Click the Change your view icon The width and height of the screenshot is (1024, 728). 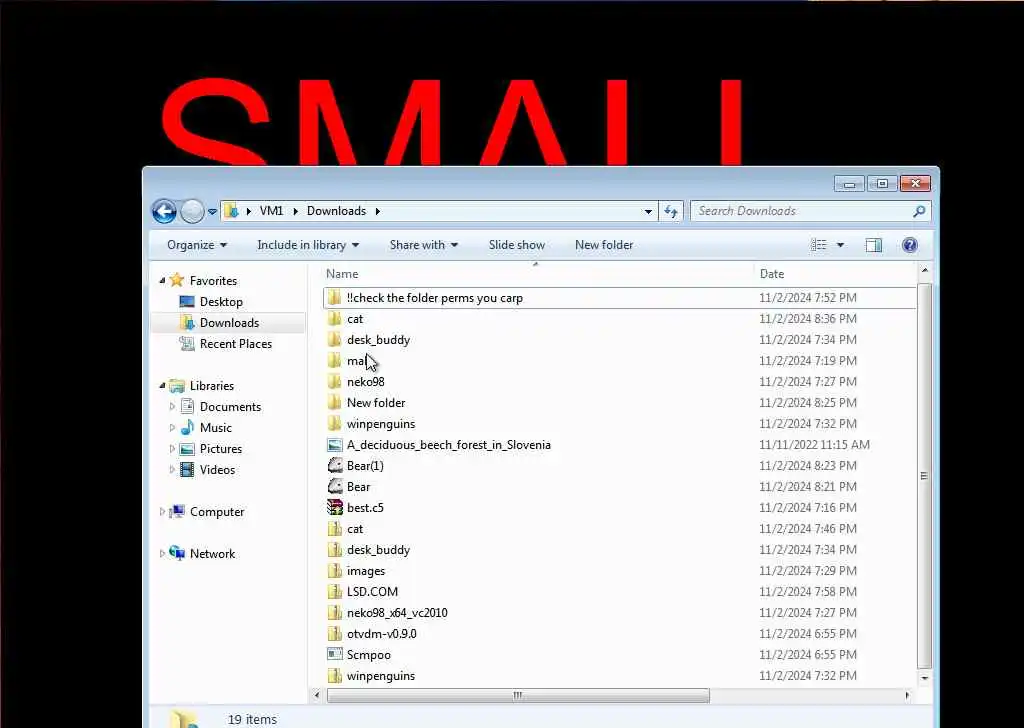pos(818,245)
